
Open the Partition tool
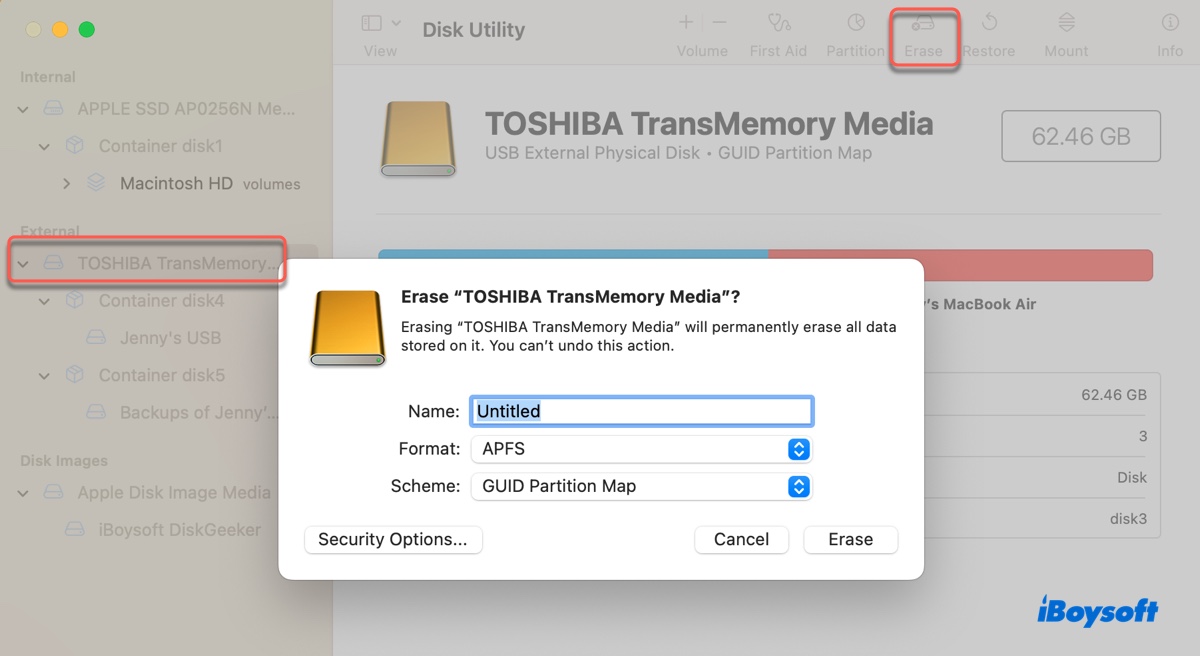[x=855, y=24]
